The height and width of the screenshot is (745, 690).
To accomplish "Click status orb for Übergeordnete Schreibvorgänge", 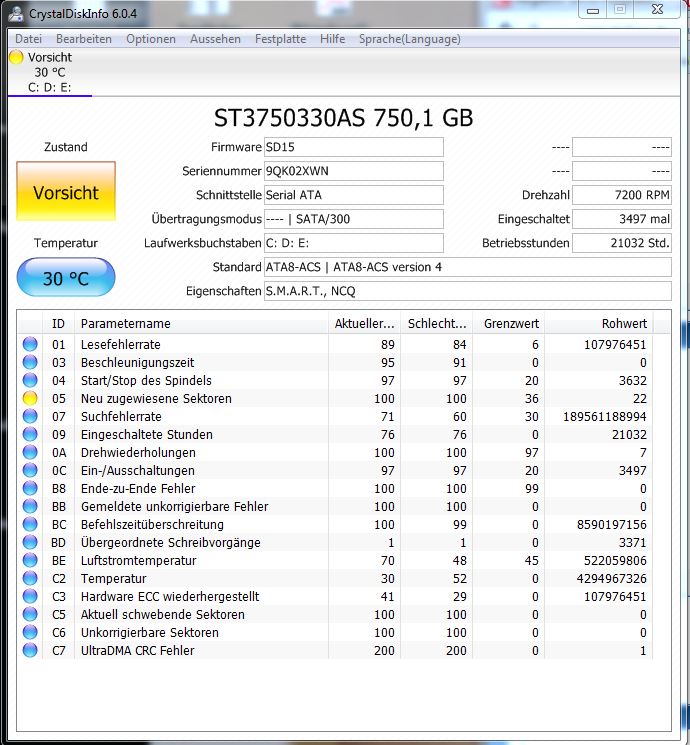I will [30, 542].
